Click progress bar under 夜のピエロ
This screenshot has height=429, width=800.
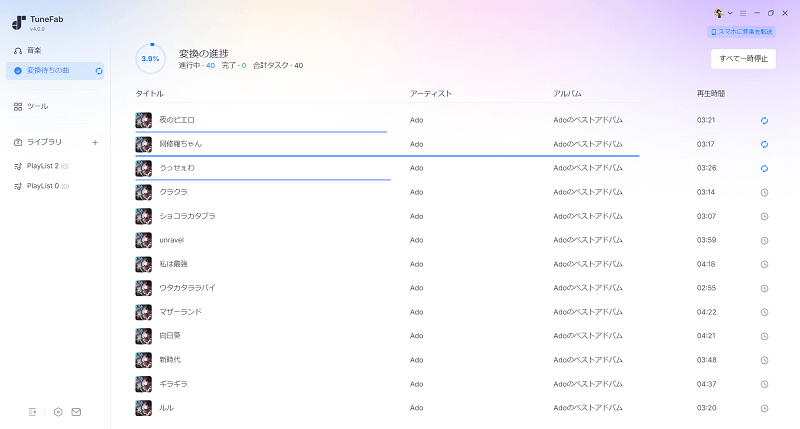click(261, 132)
